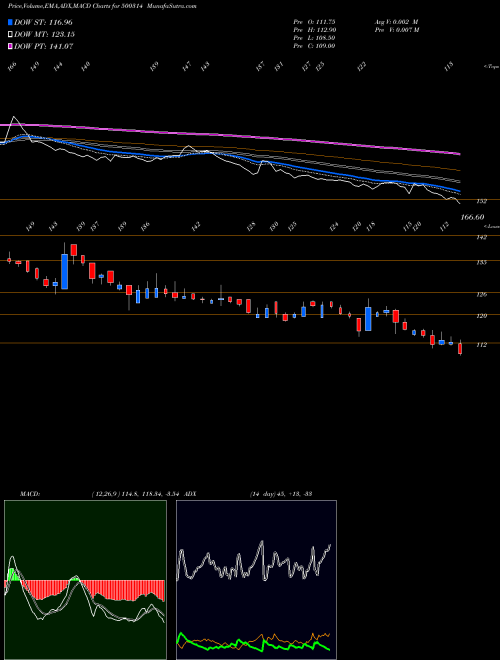This screenshot has height=660, width=500.
Task: Click the '120' price axis label
Action: click(482, 316)
